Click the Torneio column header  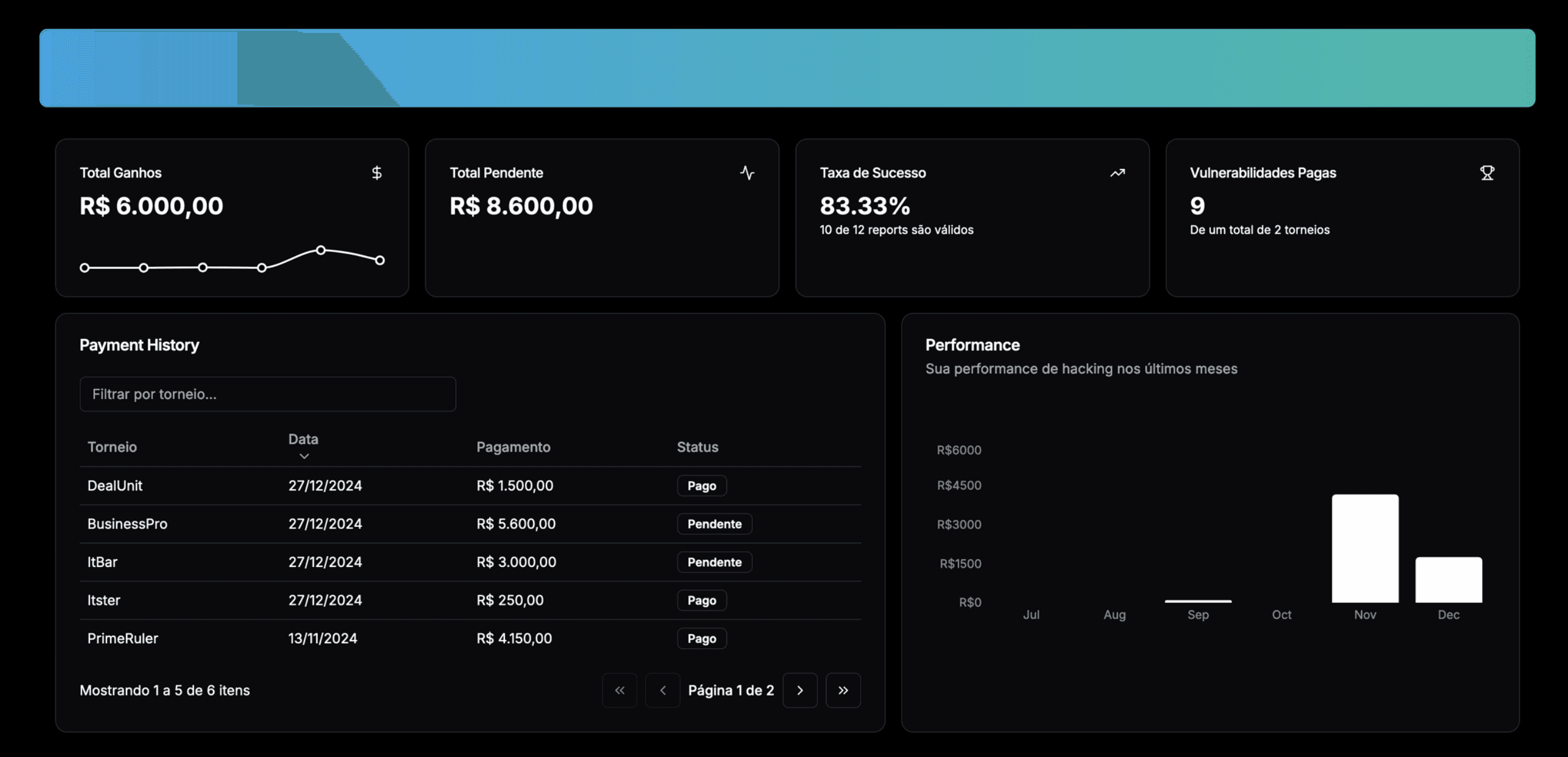[x=112, y=447]
